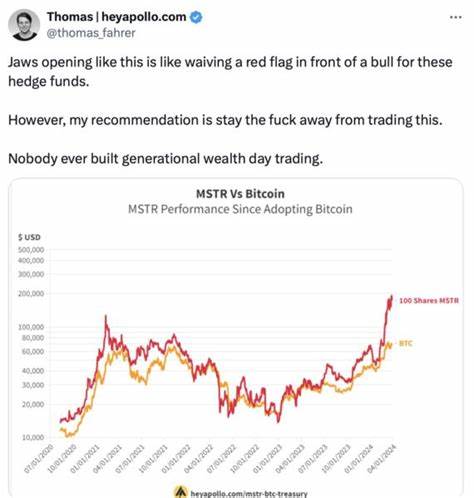Click the red MSTR line peak in 2024
The width and height of the screenshot is (474, 498).
click(x=392, y=296)
